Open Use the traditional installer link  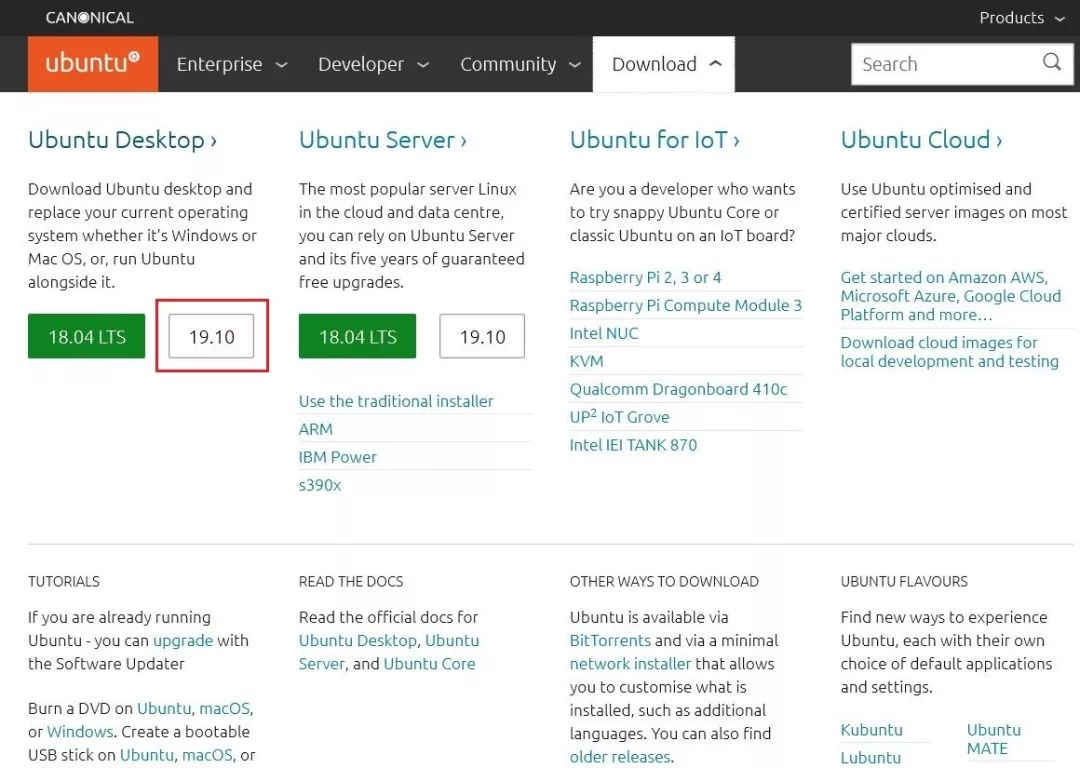click(x=396, y=401)
